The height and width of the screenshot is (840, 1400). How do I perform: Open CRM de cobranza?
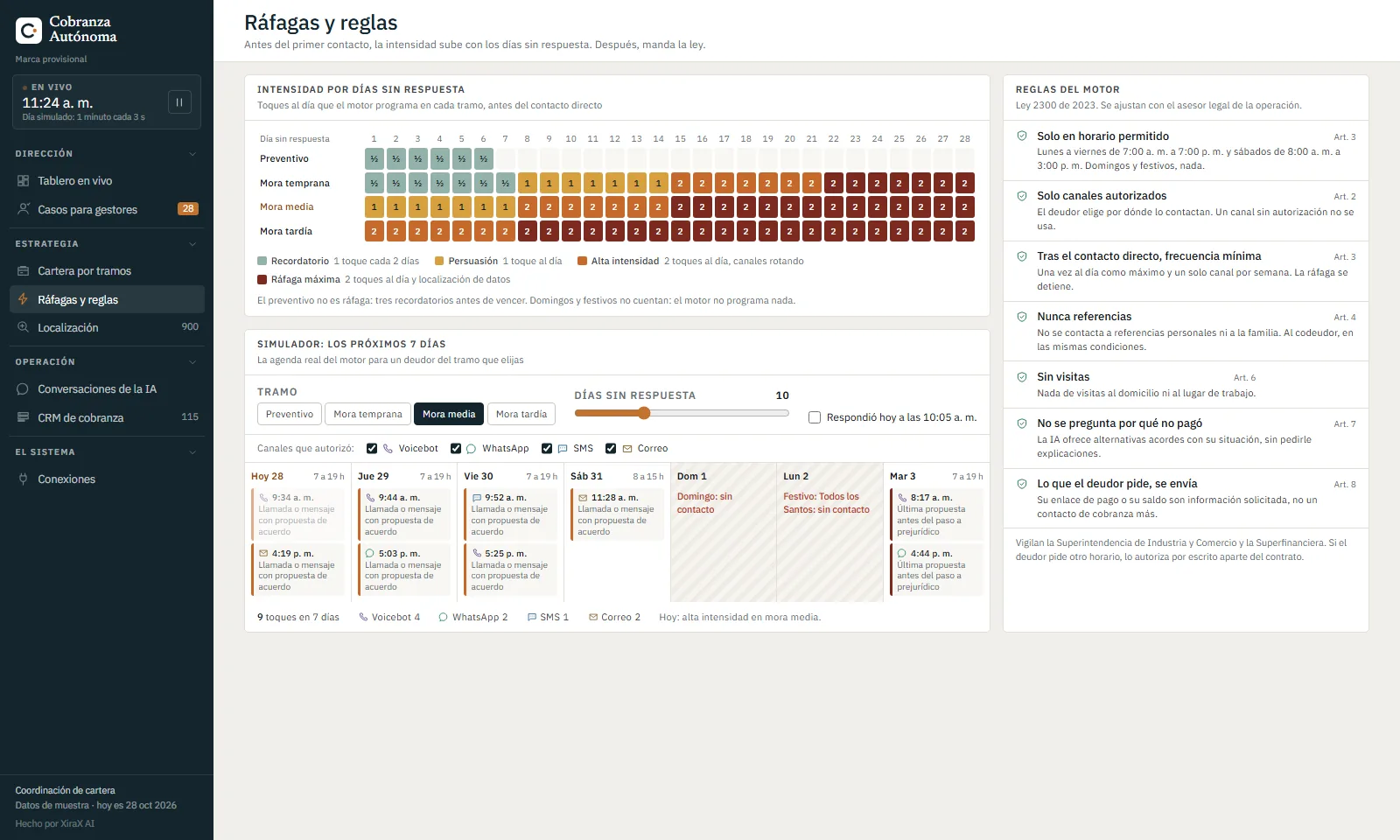pyautogui.click(x=107, y=417)
